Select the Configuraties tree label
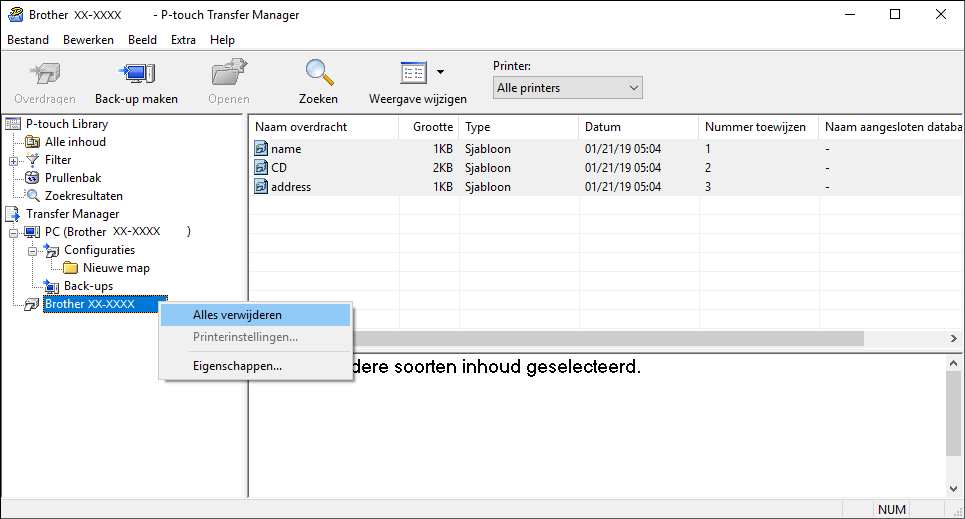This screenshot has width=965, height=519. click(x=100, y=250)
